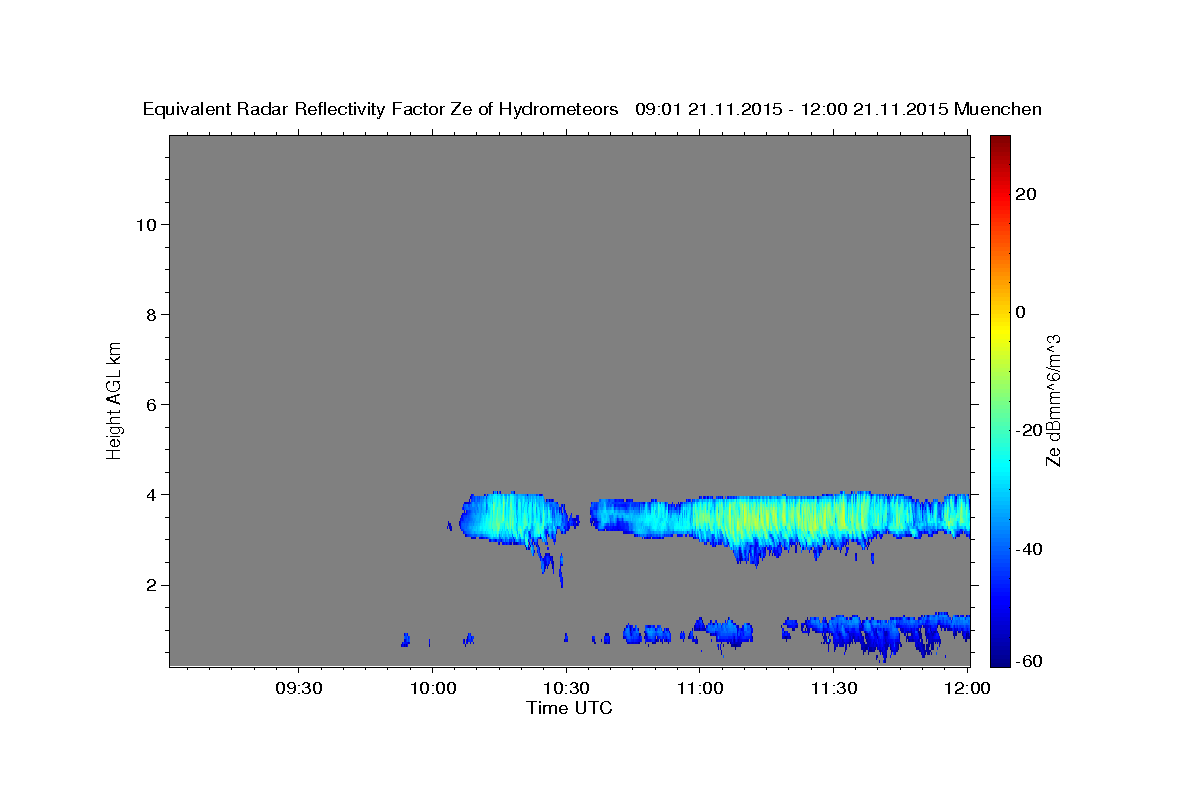Click the date range text '09:01 21.11.2015 - 12:00 21.11.2015 Muenchen'

[x=838, y=110]
